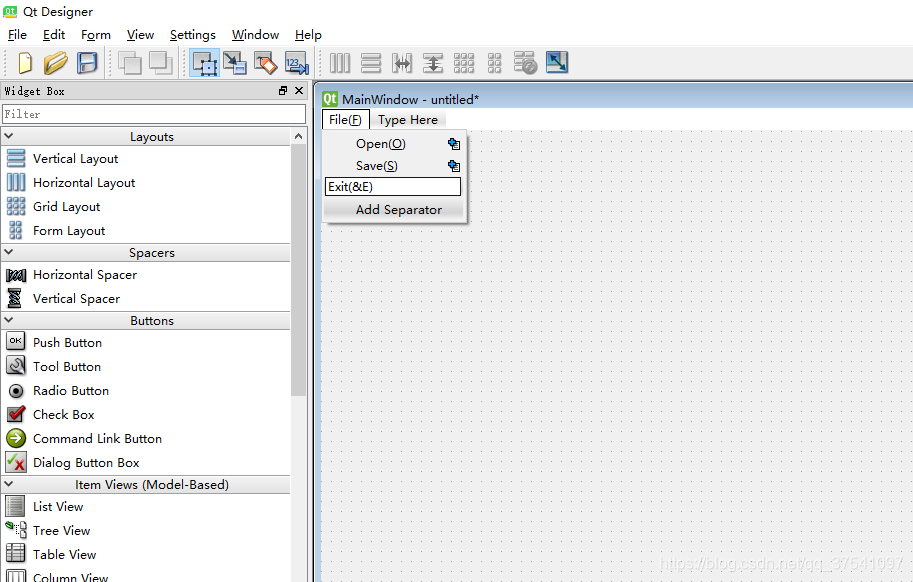Click Lay Out Horizontally in Splitter icon
Screen dimensions: 913x582
pyautogui.click(x=402, y=63)
